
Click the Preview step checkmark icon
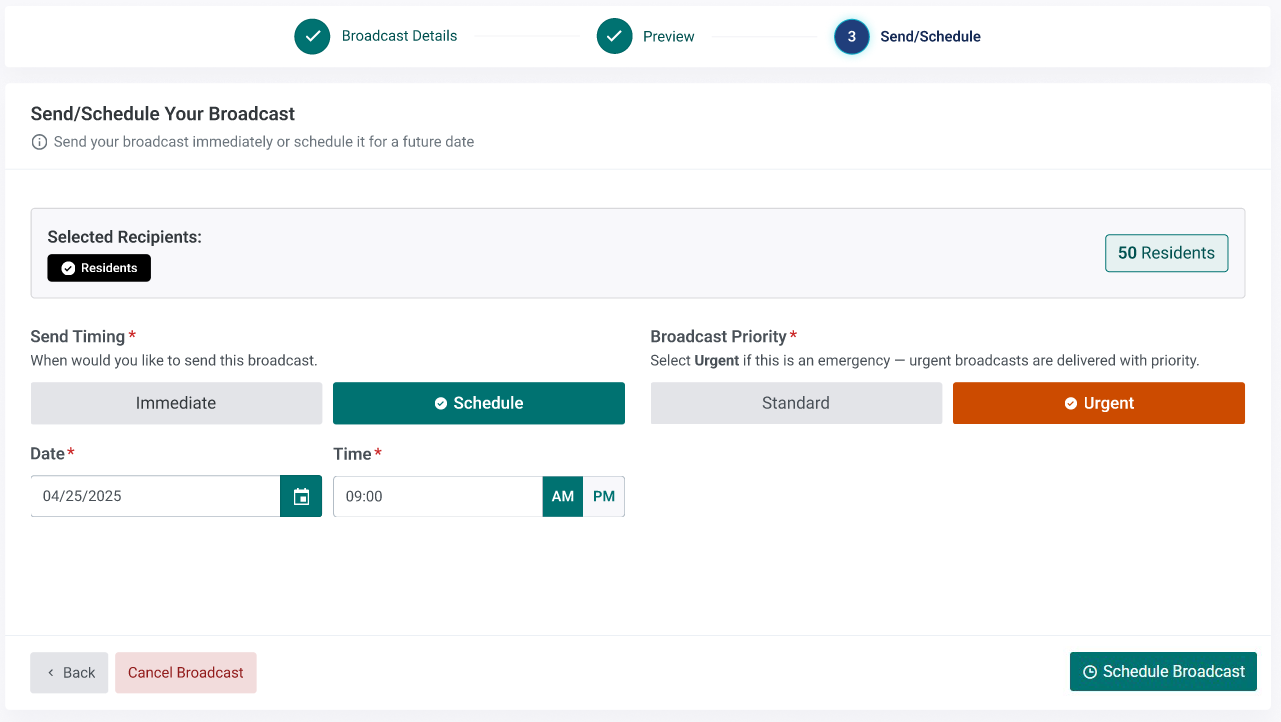click(614, 36)
